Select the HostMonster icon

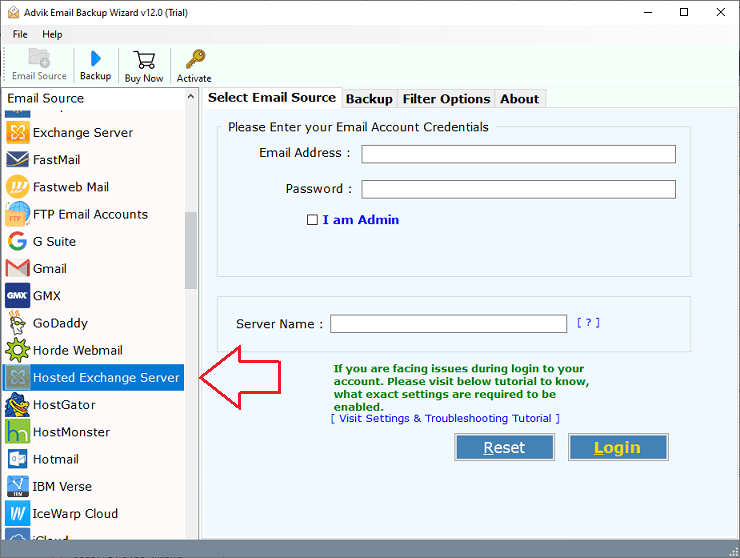coord(18,431)
